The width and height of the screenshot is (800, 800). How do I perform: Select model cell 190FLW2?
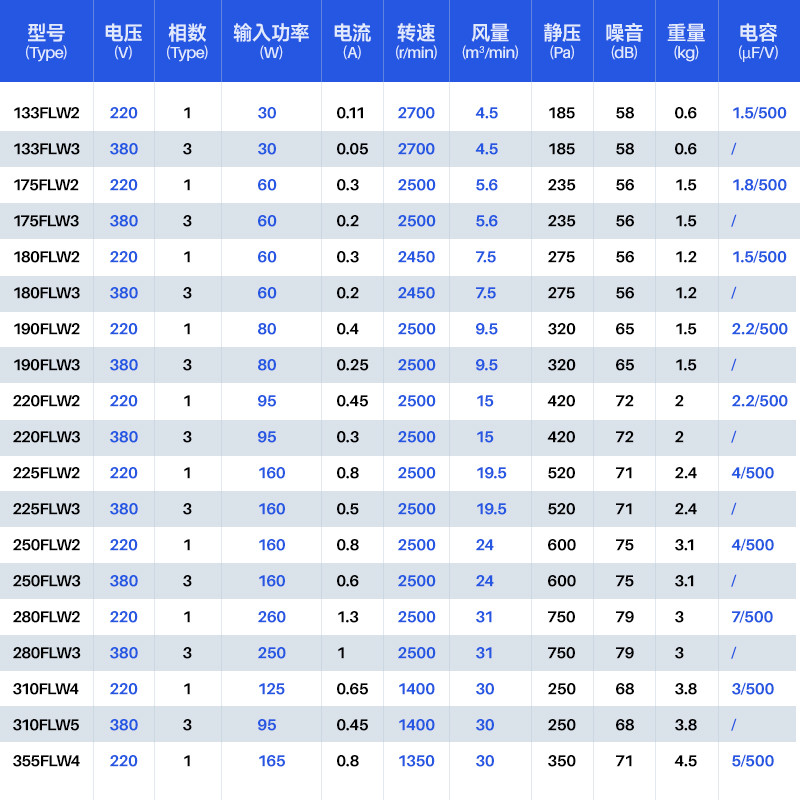point(46,329)
